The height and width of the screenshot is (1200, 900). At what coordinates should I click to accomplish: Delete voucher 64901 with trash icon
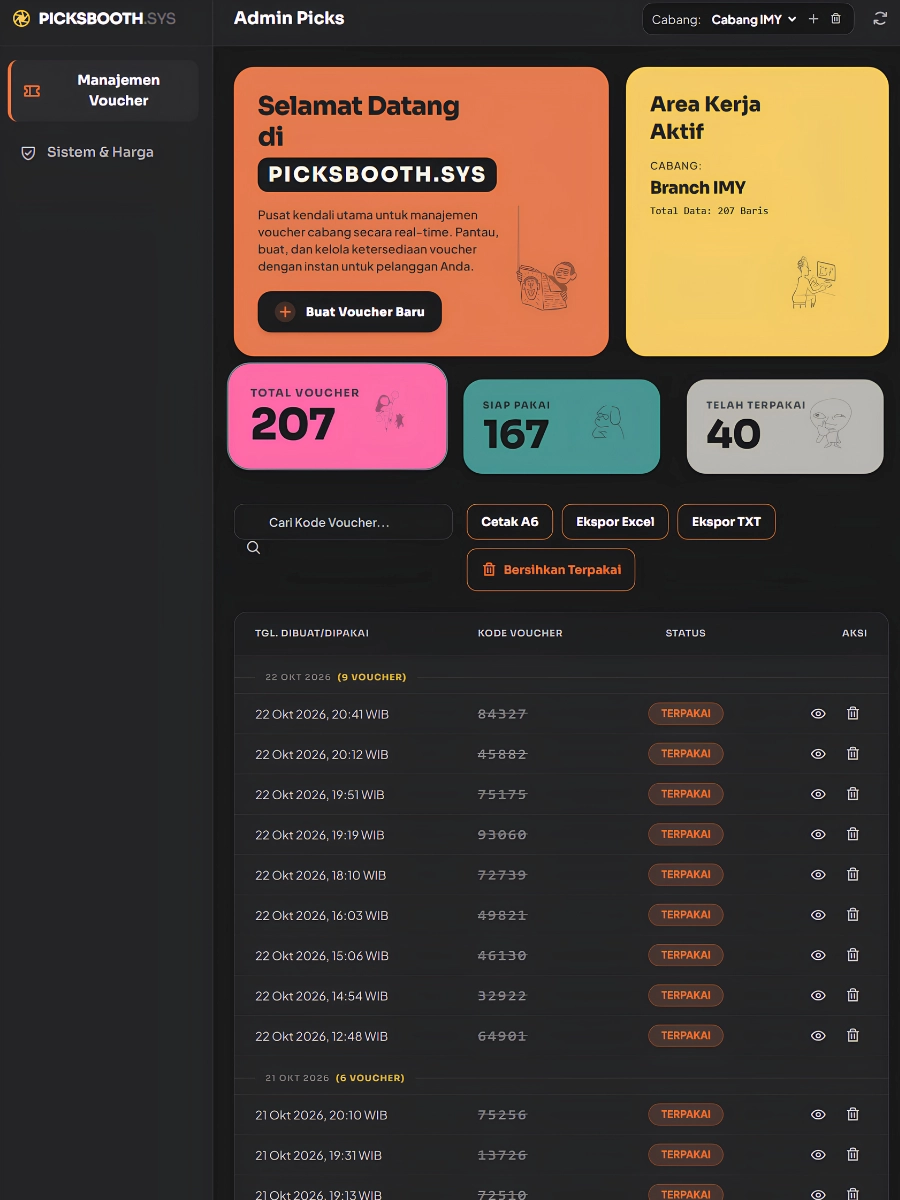tap(853, 1036)
